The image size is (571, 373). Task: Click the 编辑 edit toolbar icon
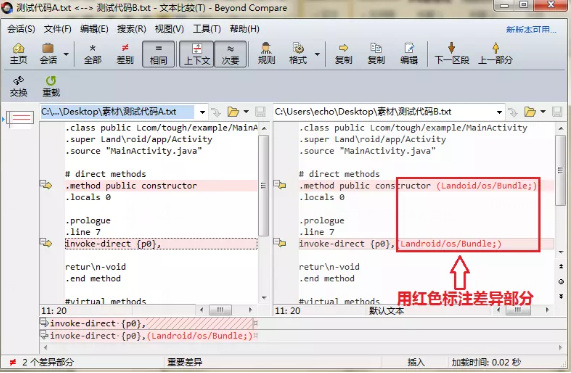pos(409,54)
